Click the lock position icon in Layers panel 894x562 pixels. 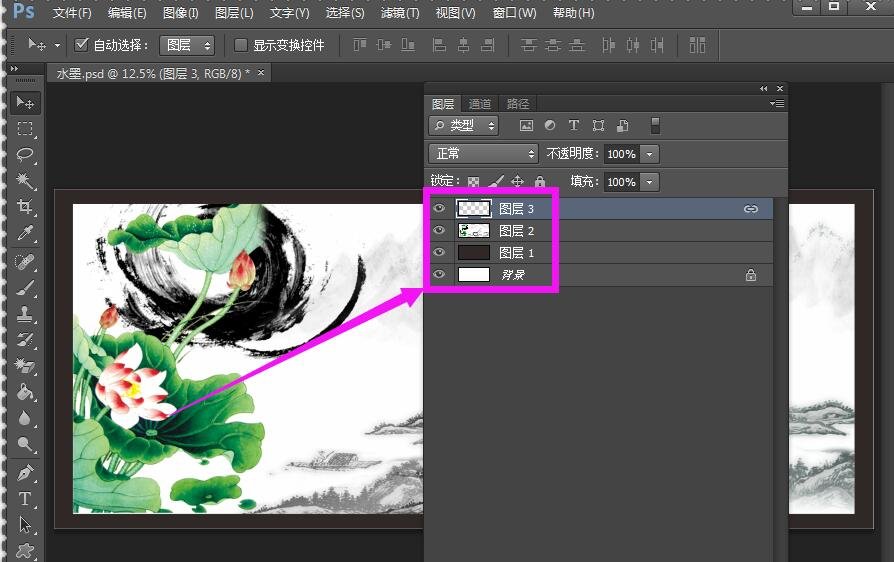tap(517, 182)
